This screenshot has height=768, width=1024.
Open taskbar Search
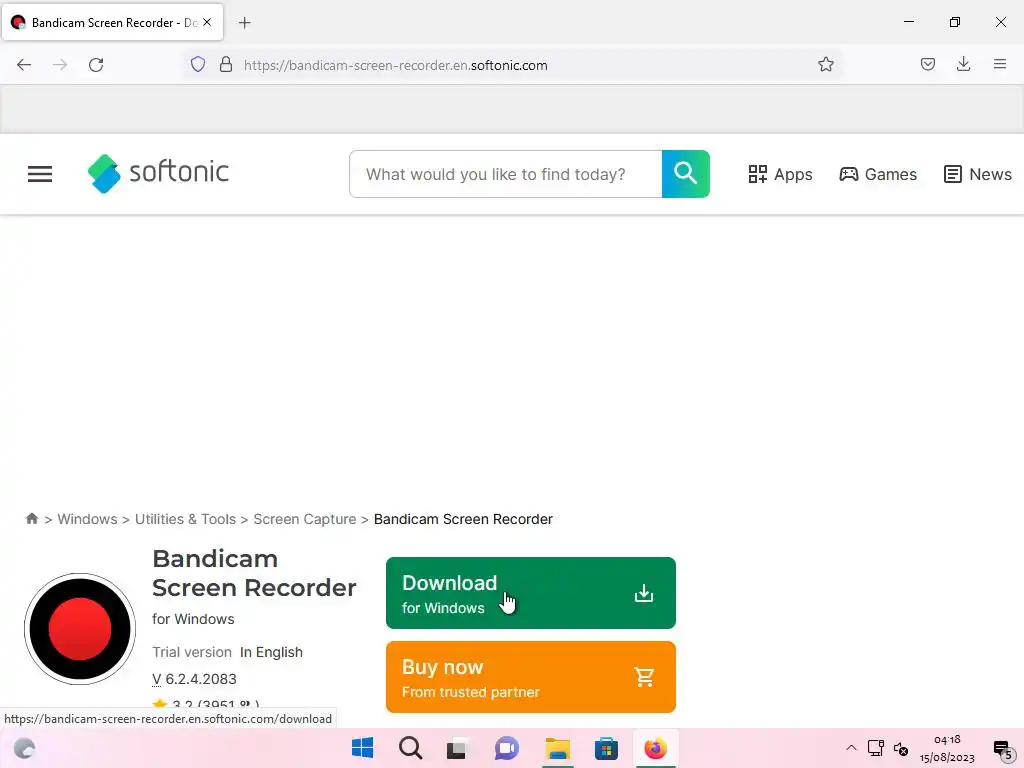pyautogui.click(x=411, y=748)
